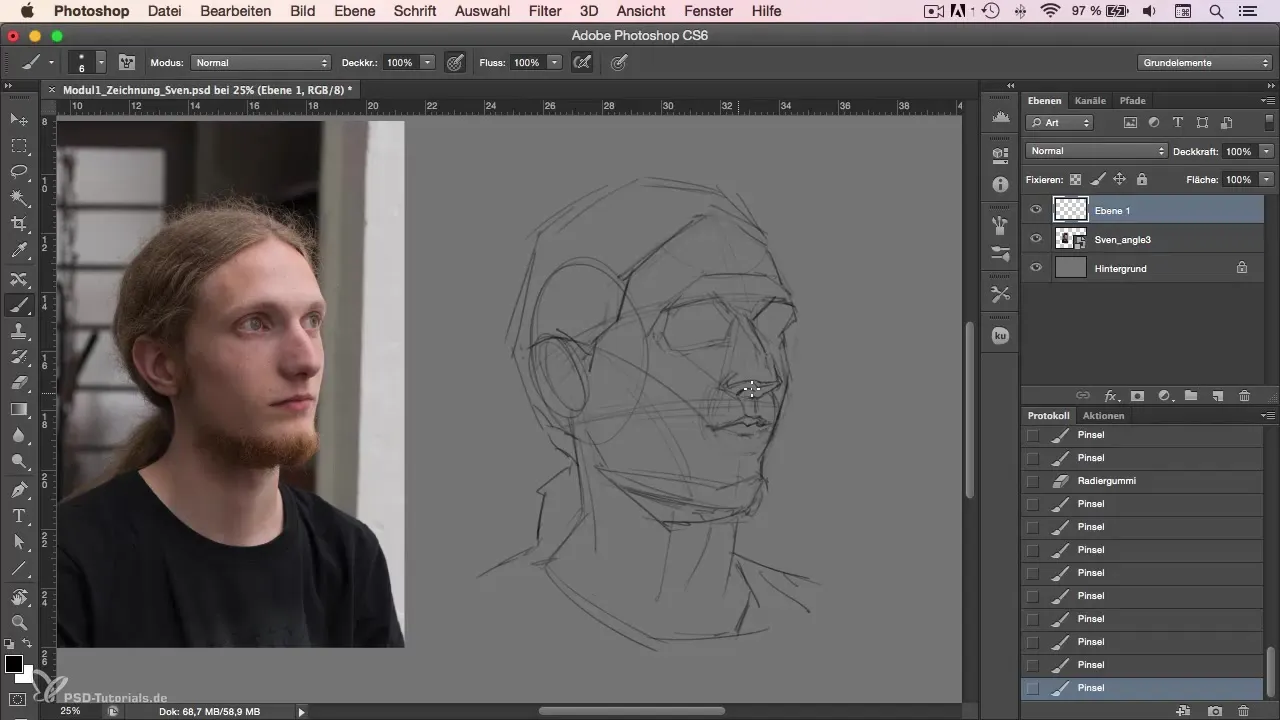Open the layer blend mode dropdown
This screenshot has width=1280, height=720.
click(x=1096, y=151)
